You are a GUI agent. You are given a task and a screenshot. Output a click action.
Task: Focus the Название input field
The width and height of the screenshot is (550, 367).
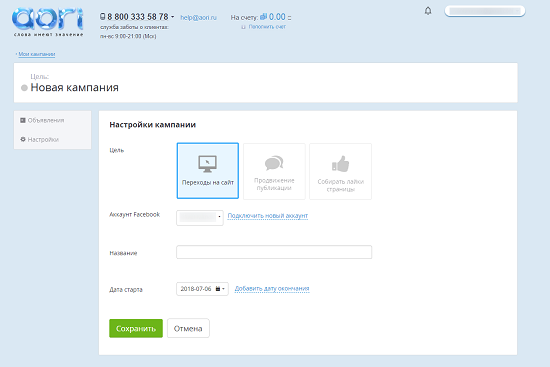(274, 252)
